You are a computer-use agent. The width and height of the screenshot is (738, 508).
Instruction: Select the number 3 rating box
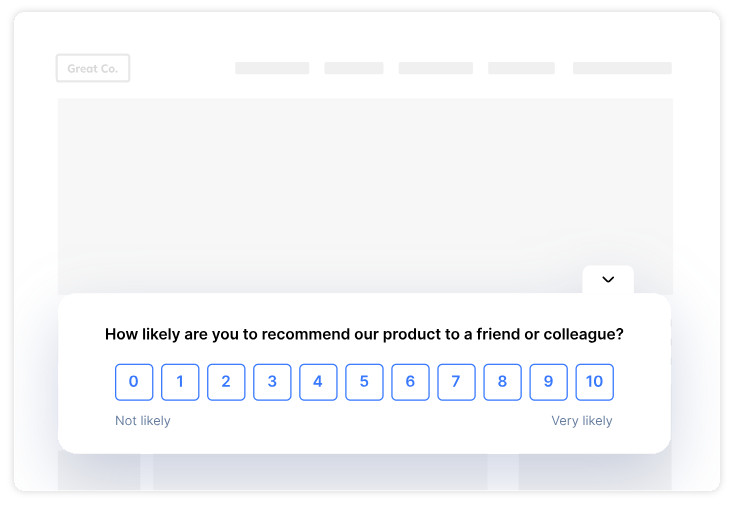click(272, 382)
